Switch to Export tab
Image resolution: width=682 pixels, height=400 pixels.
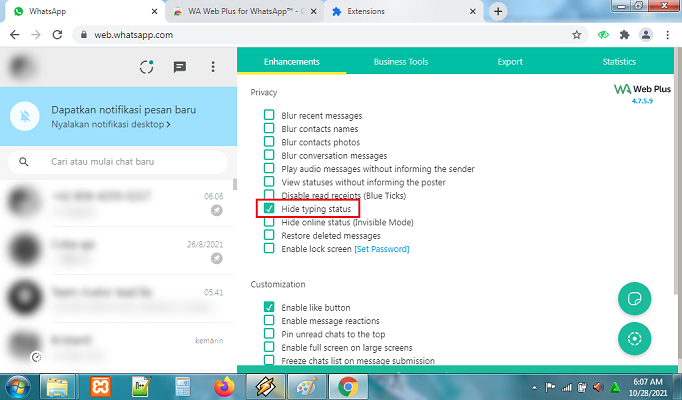pos(510,62)
